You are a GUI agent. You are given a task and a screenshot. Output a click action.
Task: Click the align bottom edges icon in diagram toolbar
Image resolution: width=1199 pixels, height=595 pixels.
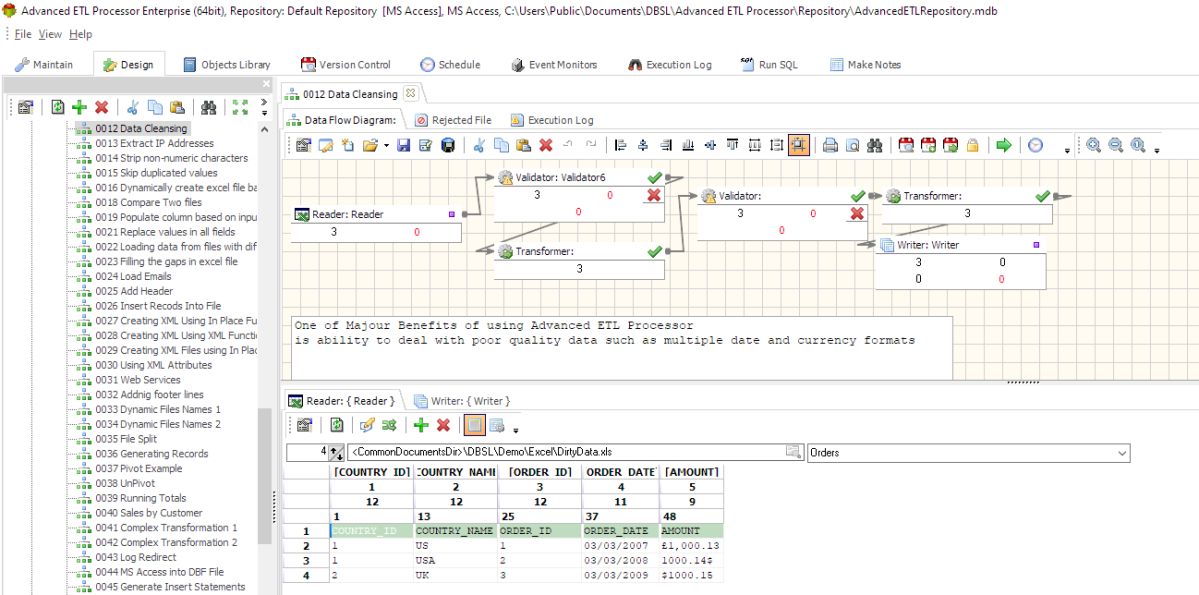[687, 145]
